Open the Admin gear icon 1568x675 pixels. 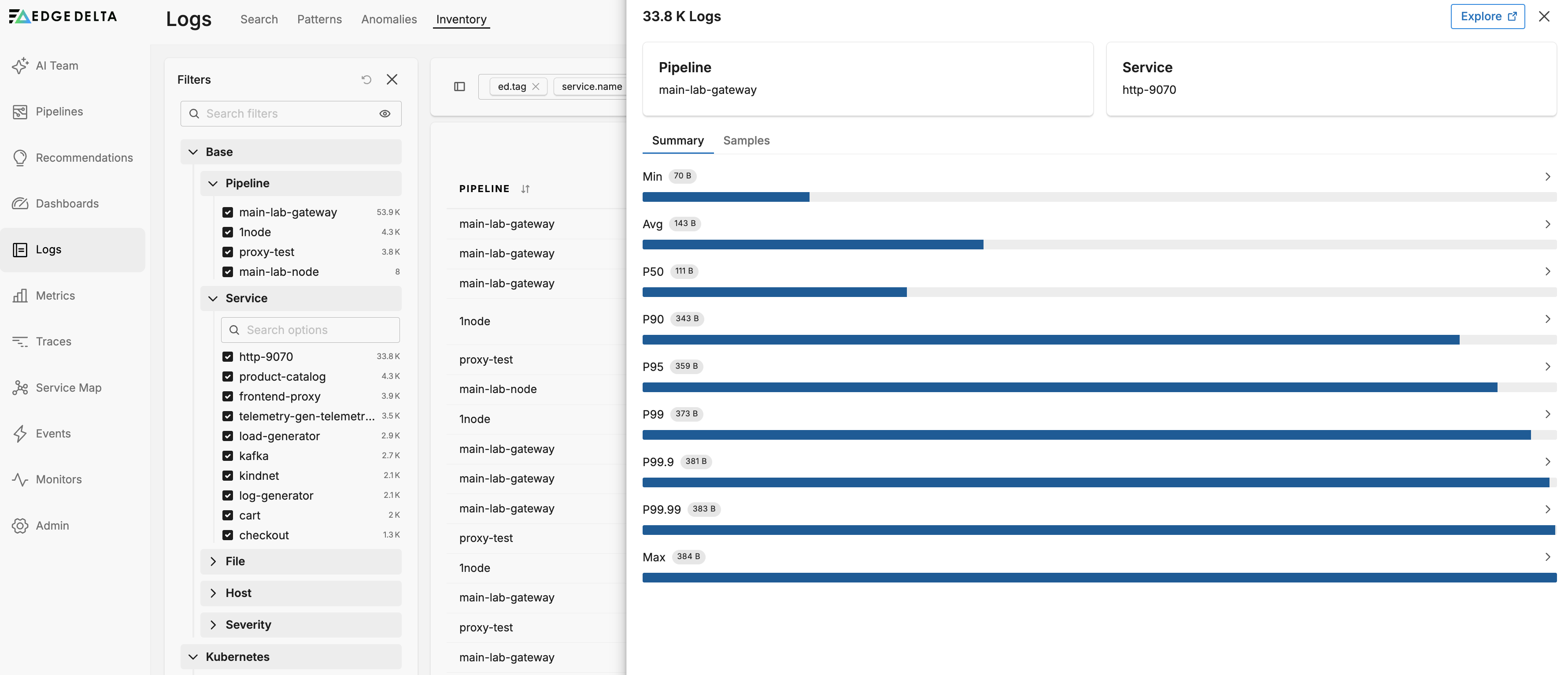point(20,525)
